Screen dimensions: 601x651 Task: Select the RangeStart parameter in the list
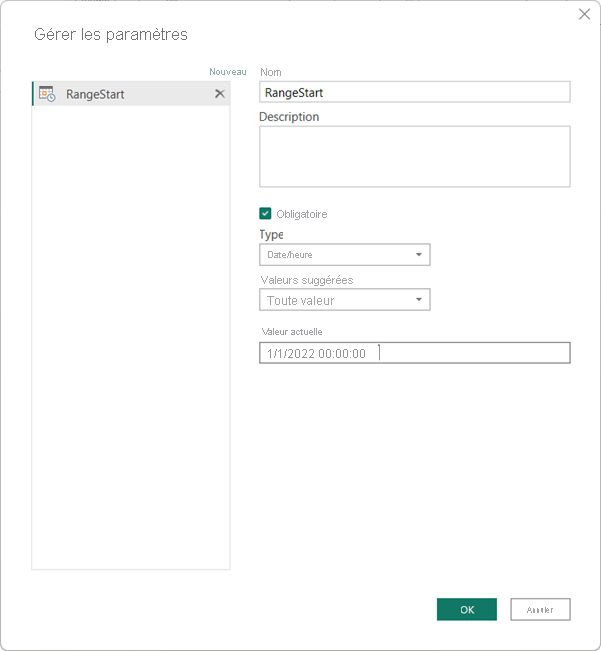131,94
